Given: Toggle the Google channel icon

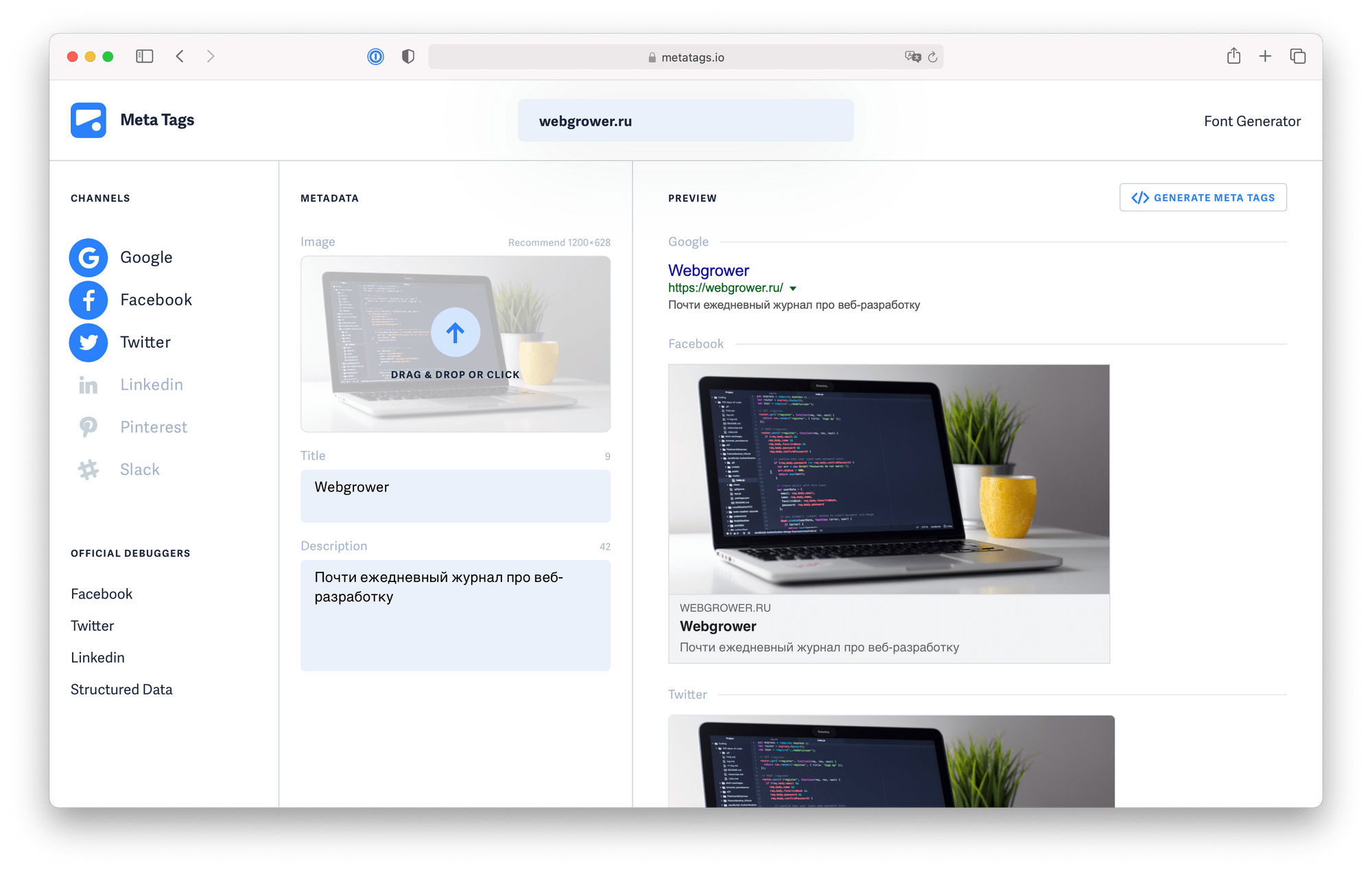Looking at the screenshot, I should pos(88,257).
